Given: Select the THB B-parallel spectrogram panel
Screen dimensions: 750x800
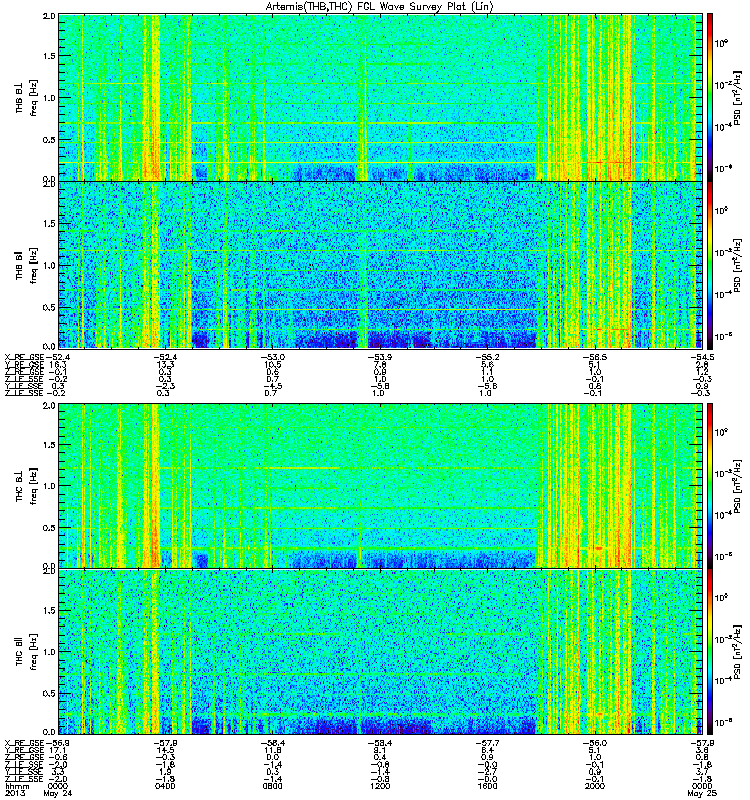Looking at the screenshot, I should pos(381,265).
